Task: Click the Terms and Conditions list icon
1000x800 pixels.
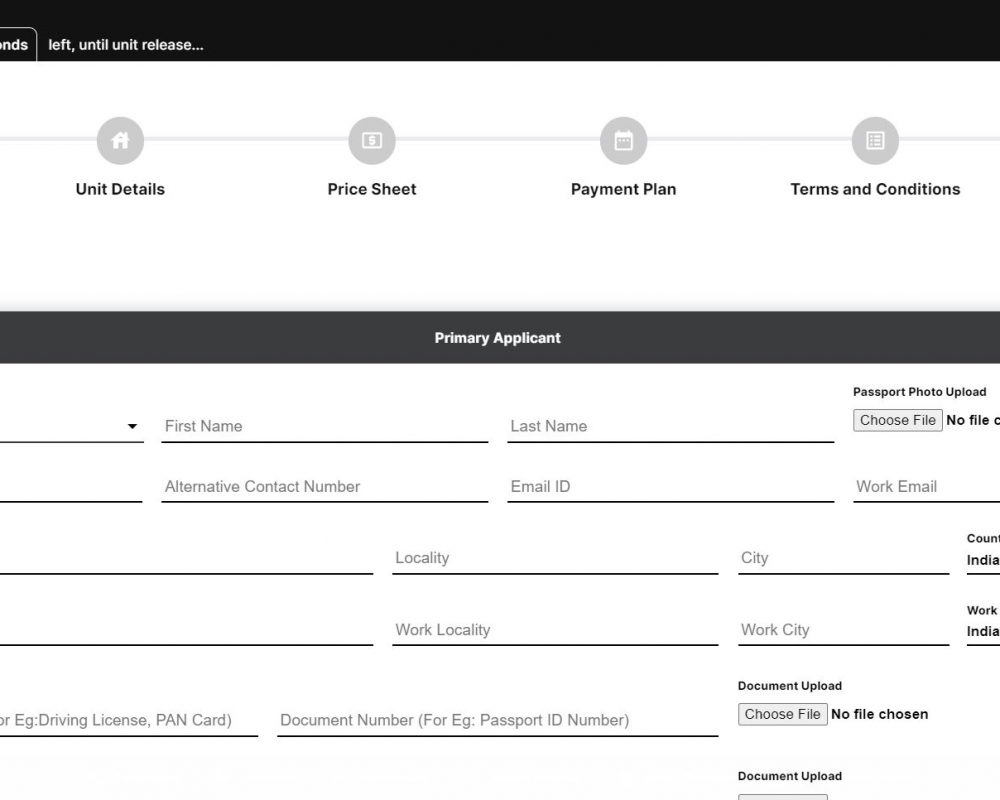Action: 875,140
